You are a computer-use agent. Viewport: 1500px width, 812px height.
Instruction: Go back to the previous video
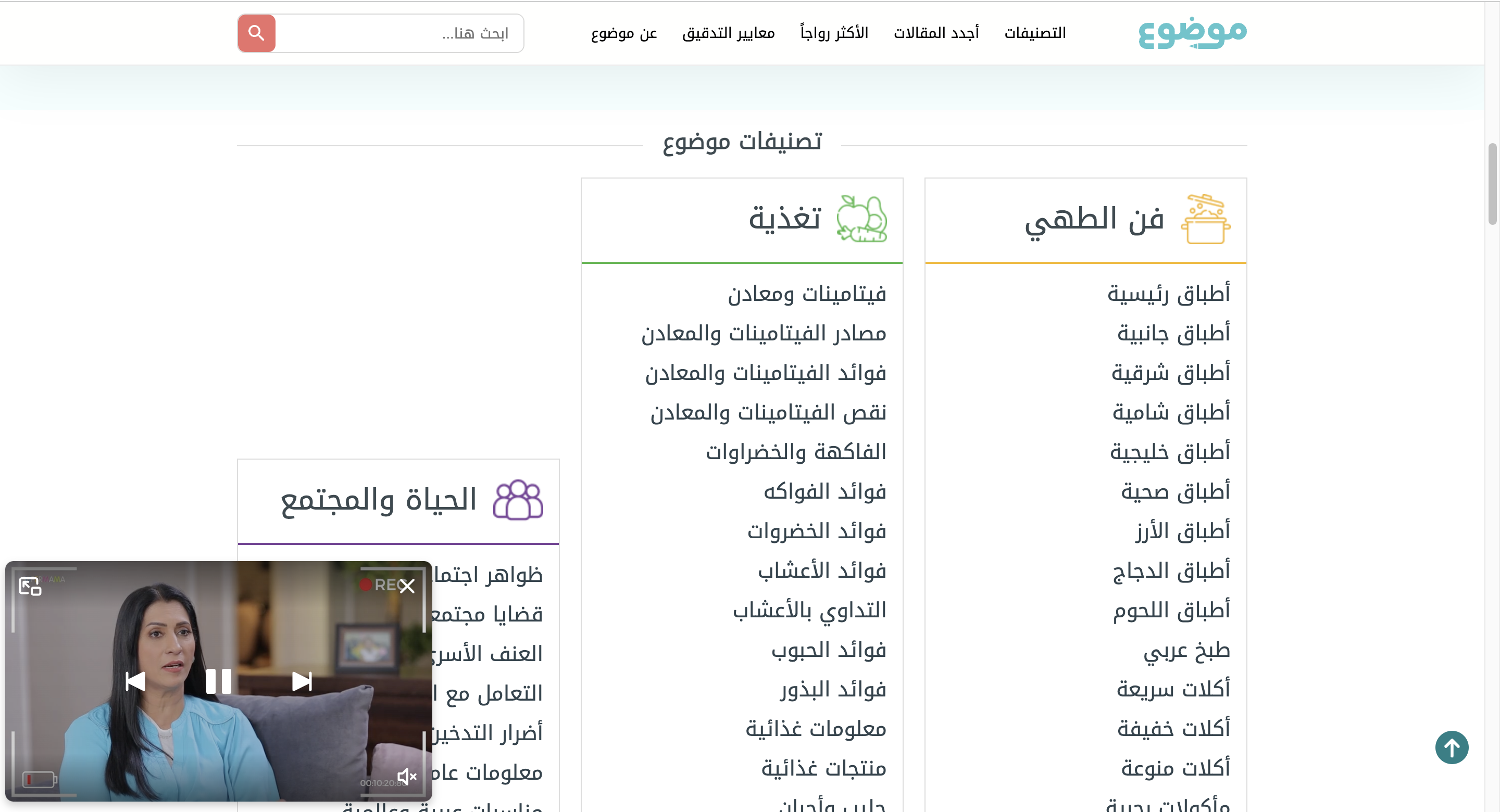click(x=135, y=681)
